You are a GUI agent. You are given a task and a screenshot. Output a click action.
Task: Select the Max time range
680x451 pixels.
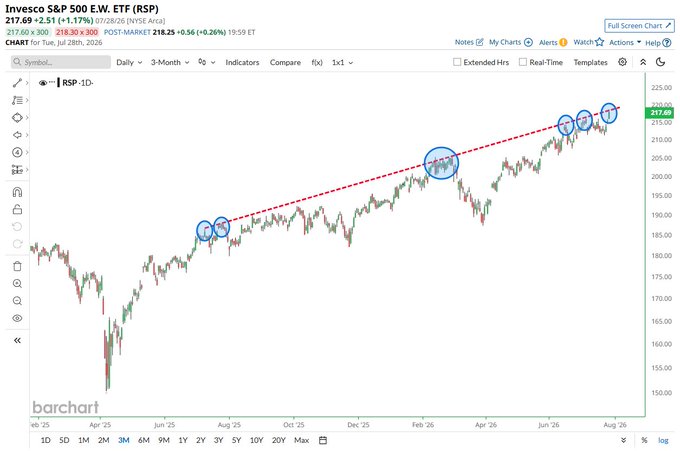coord(301,440)
